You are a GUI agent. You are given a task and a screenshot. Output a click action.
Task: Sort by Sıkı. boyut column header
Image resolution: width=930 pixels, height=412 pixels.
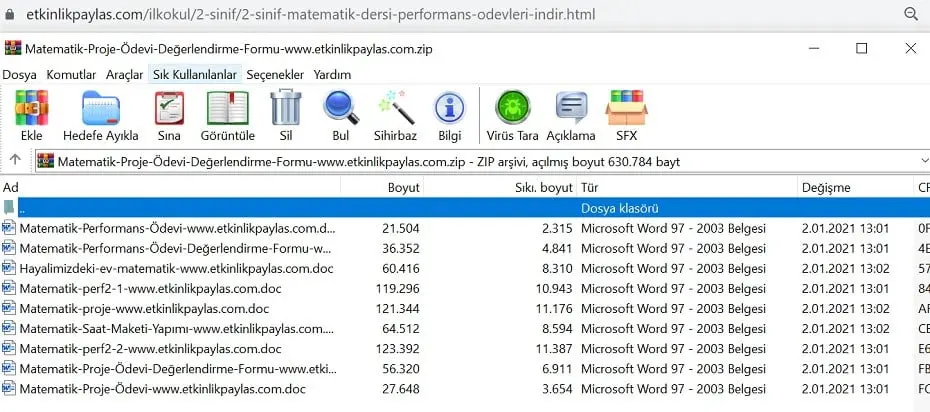[x=500, y=187]
